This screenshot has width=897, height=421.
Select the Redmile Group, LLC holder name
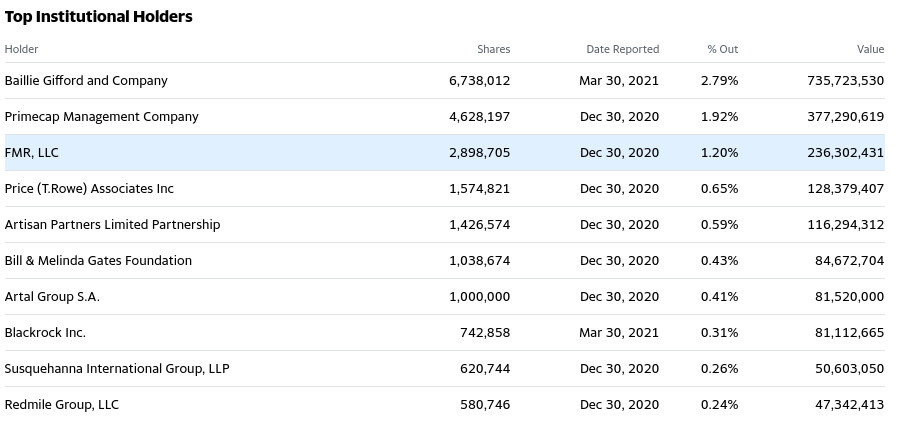[x=62, y=405]
